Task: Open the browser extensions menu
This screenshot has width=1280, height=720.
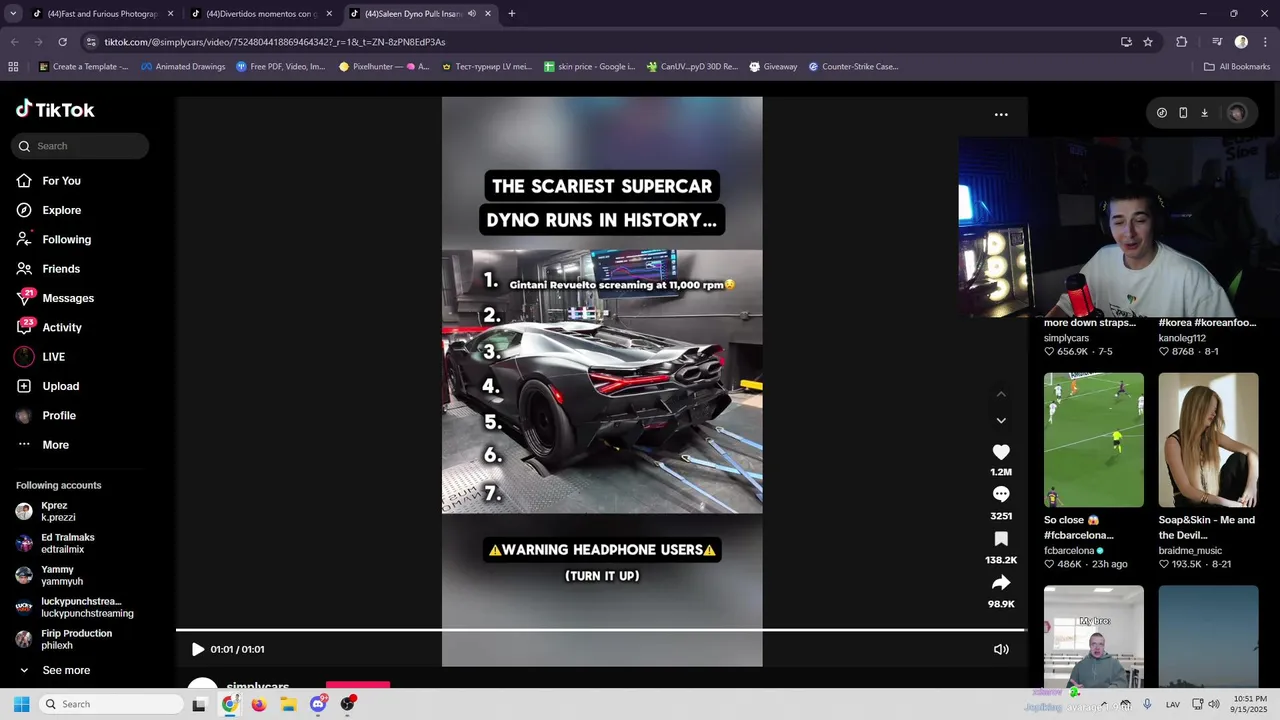Action: [x=1182, y=42]
